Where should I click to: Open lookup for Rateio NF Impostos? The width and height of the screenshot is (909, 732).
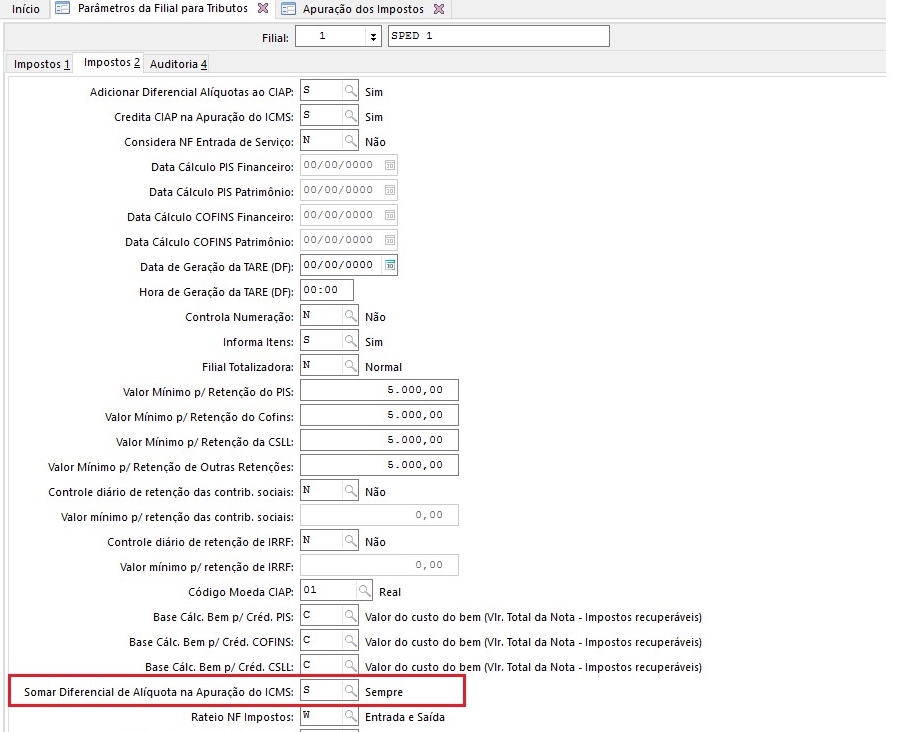pyautogui.click(x=350, y=716)
